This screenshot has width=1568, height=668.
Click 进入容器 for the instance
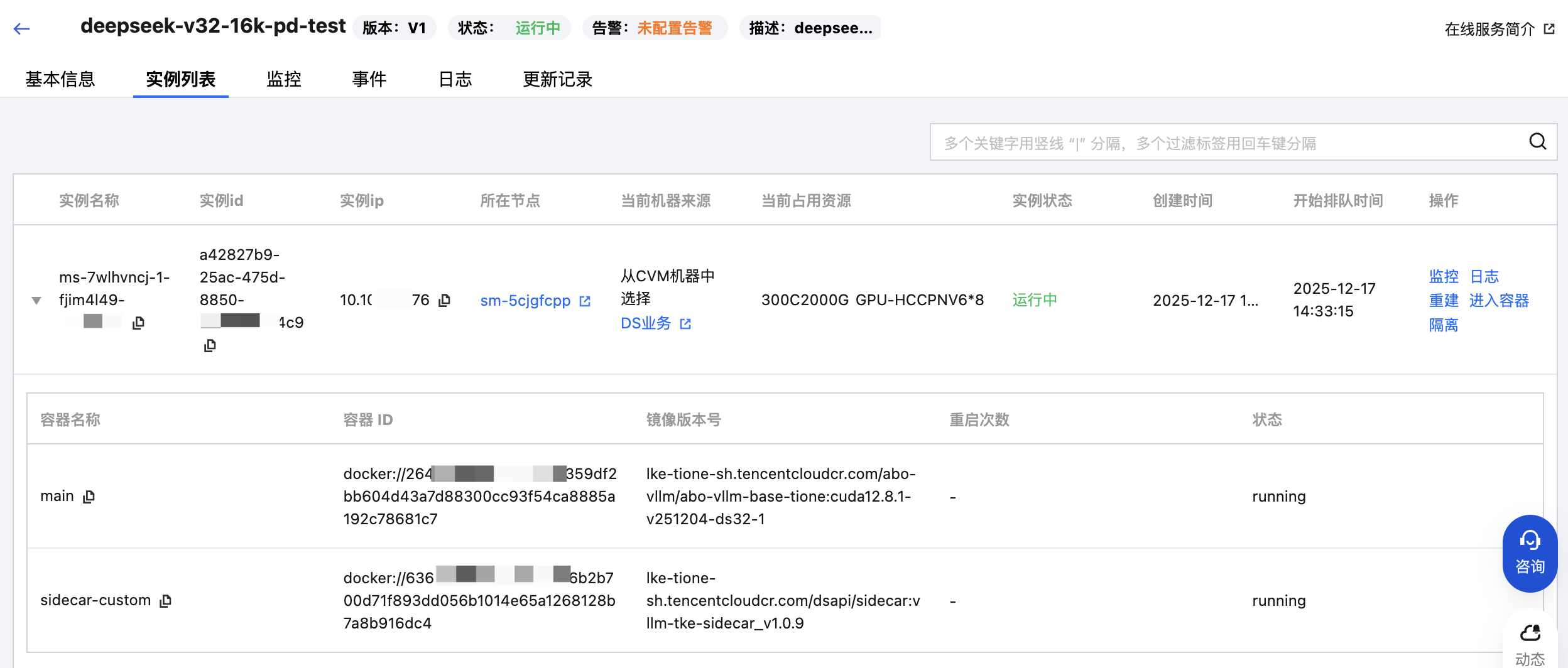click(x=1499, y=301)
